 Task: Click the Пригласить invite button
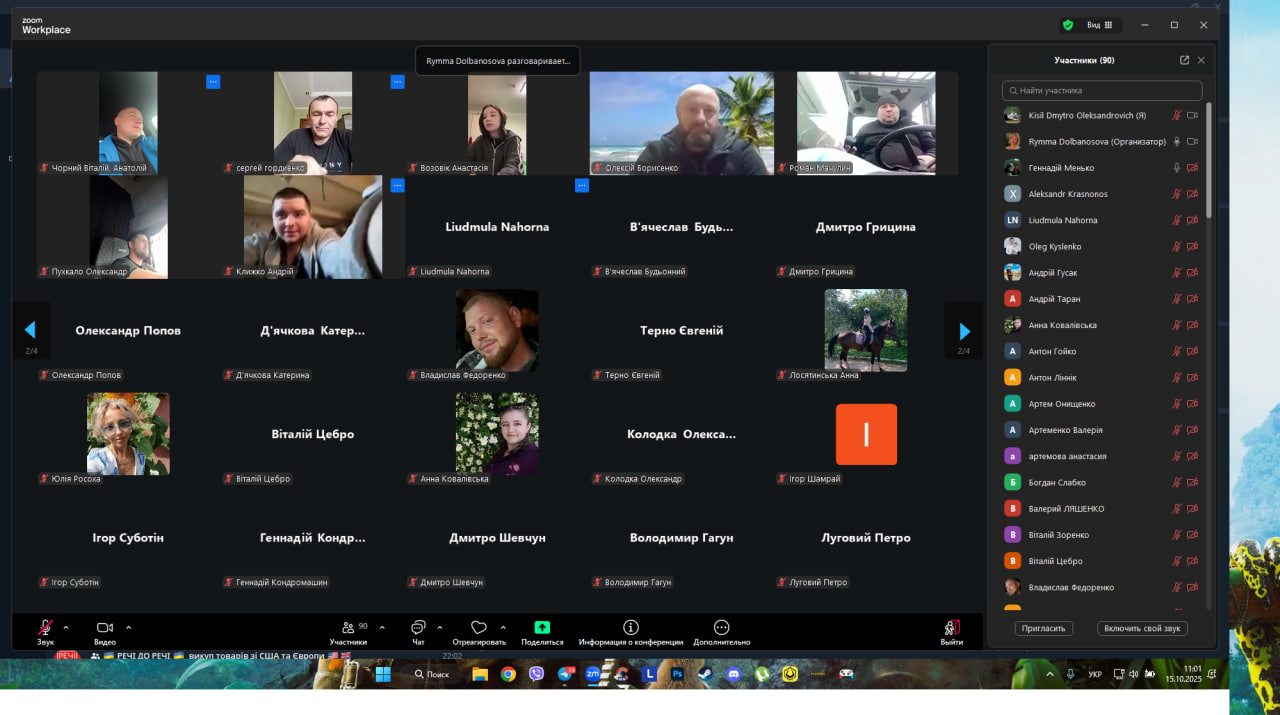click(1043, 628)
